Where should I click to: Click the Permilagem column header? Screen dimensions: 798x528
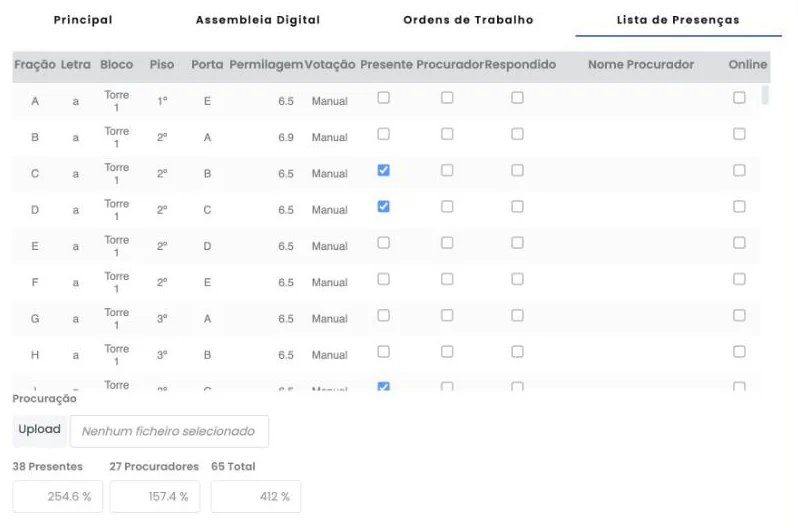point(266,65)
